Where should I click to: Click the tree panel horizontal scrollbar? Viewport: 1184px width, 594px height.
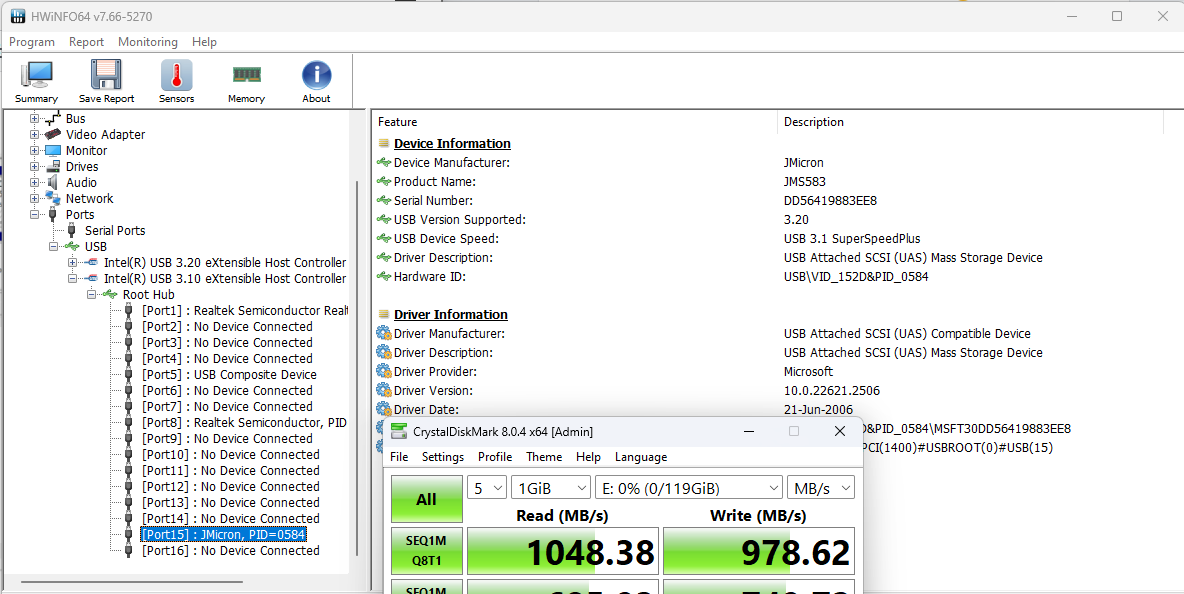[132, 582]
